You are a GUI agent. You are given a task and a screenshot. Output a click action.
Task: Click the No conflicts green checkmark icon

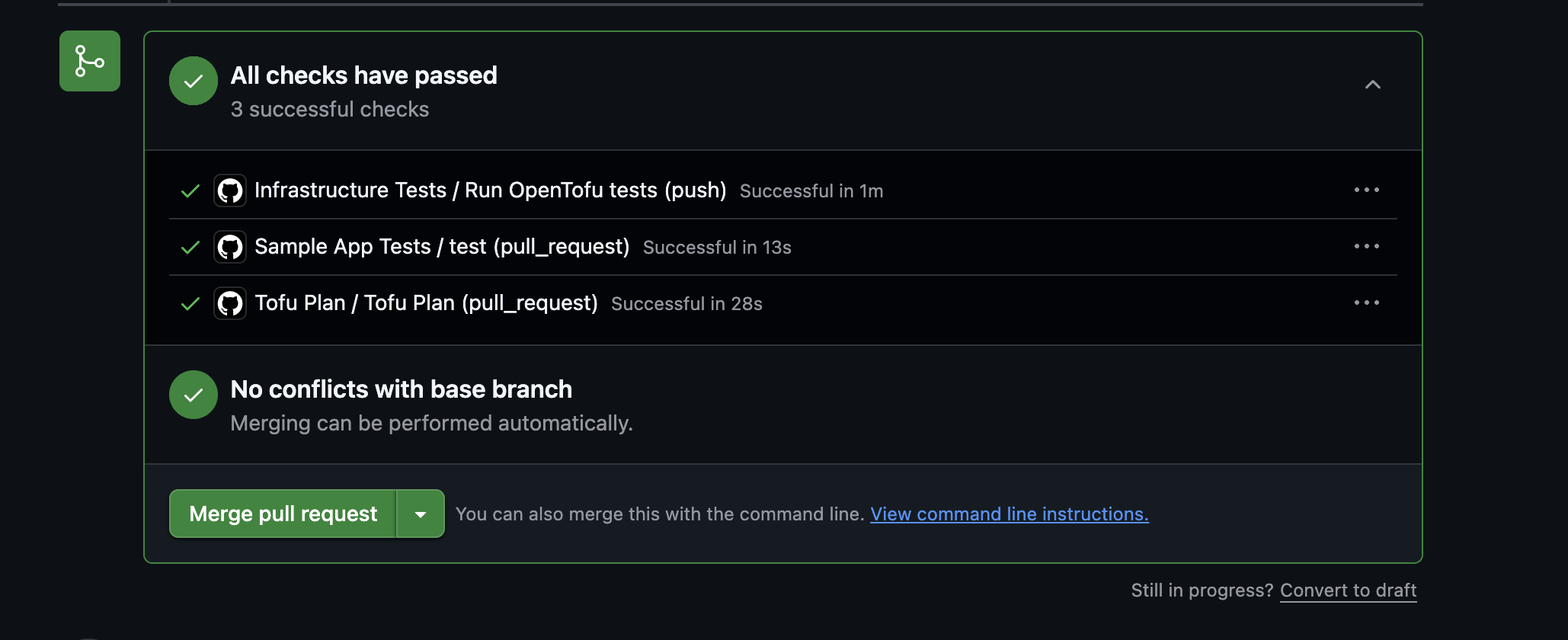194,395
